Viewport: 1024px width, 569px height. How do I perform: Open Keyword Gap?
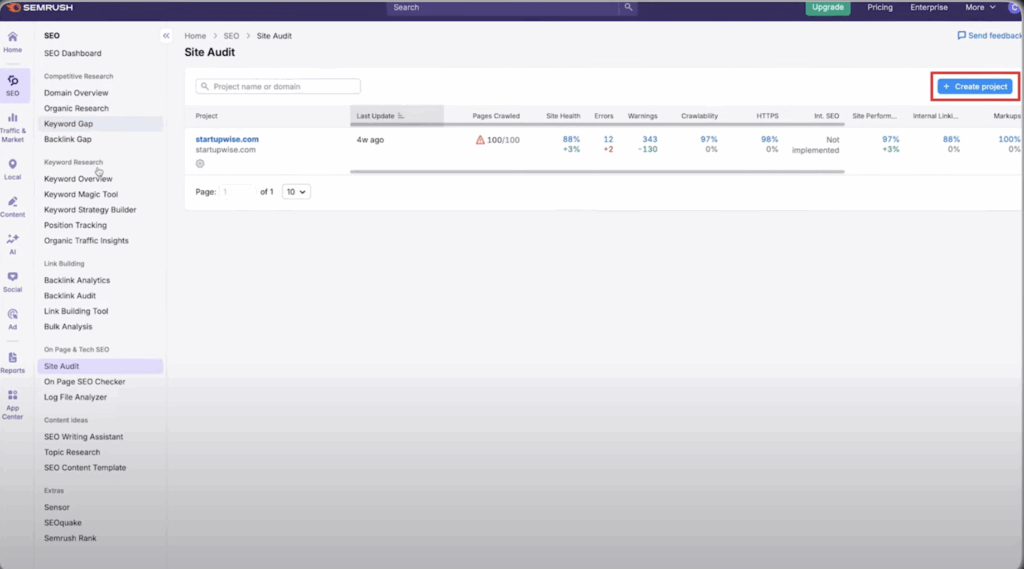[99, 123]
